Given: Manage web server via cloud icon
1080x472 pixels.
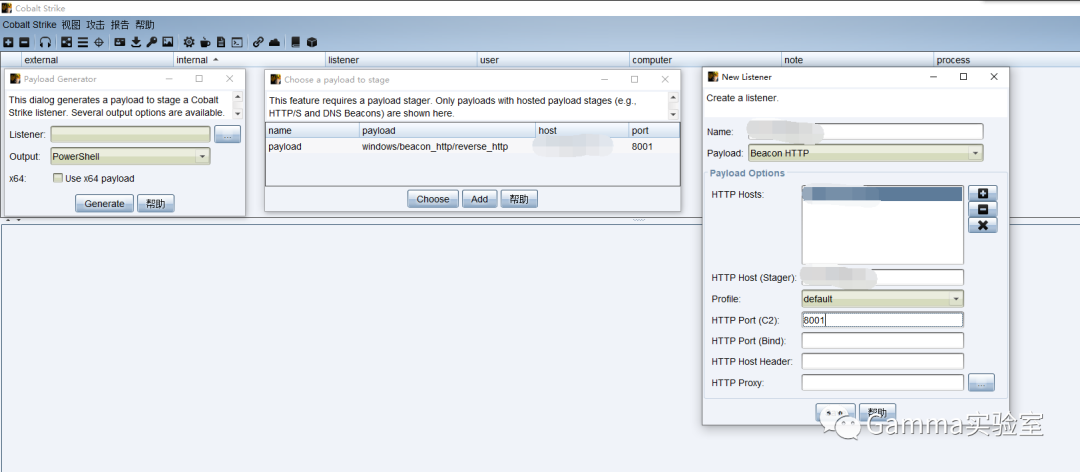Looking at the screenshot, I should (274, 42).
